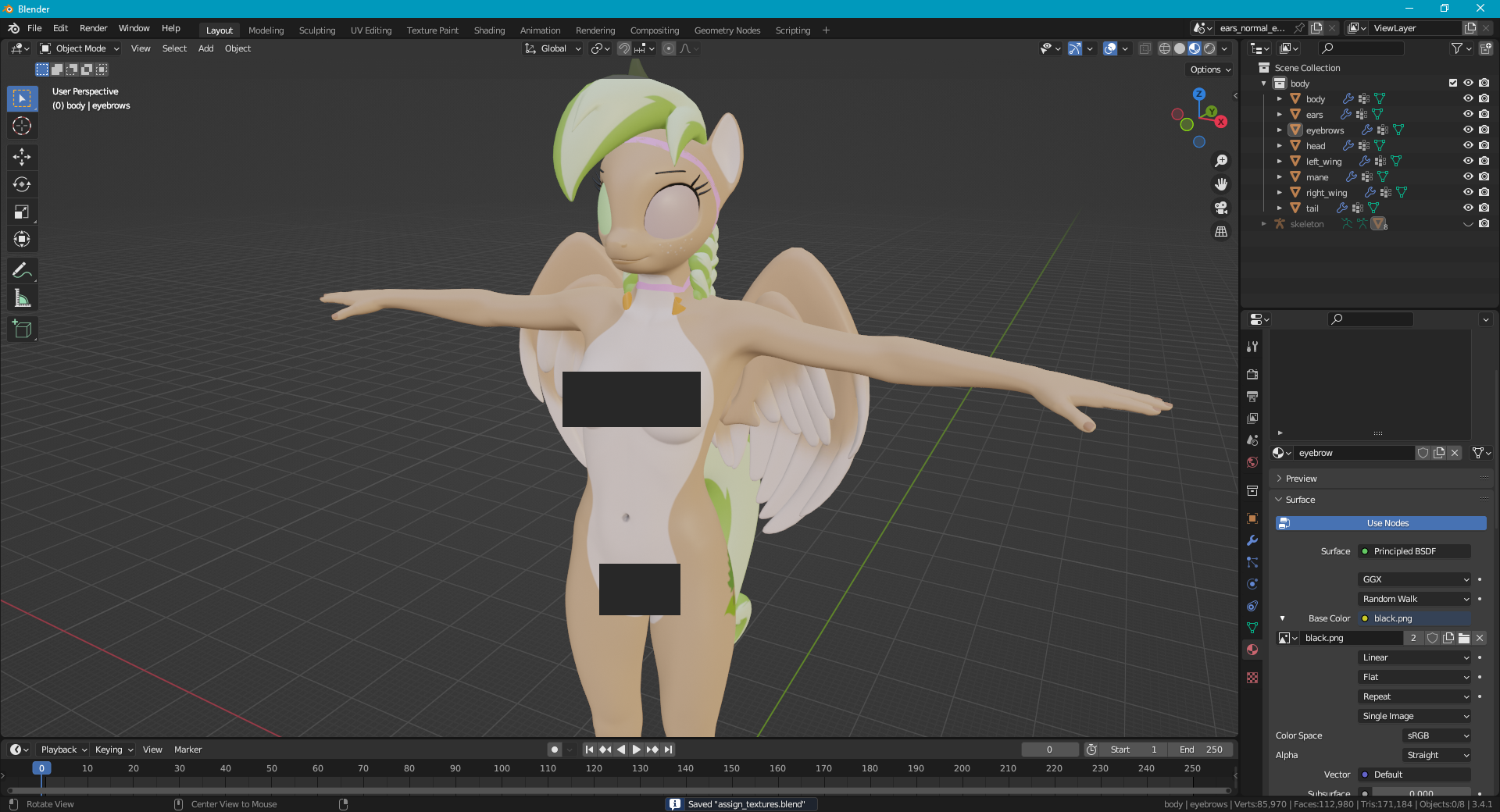Toggle snapping magnet in header

click(x=624, y=48)
